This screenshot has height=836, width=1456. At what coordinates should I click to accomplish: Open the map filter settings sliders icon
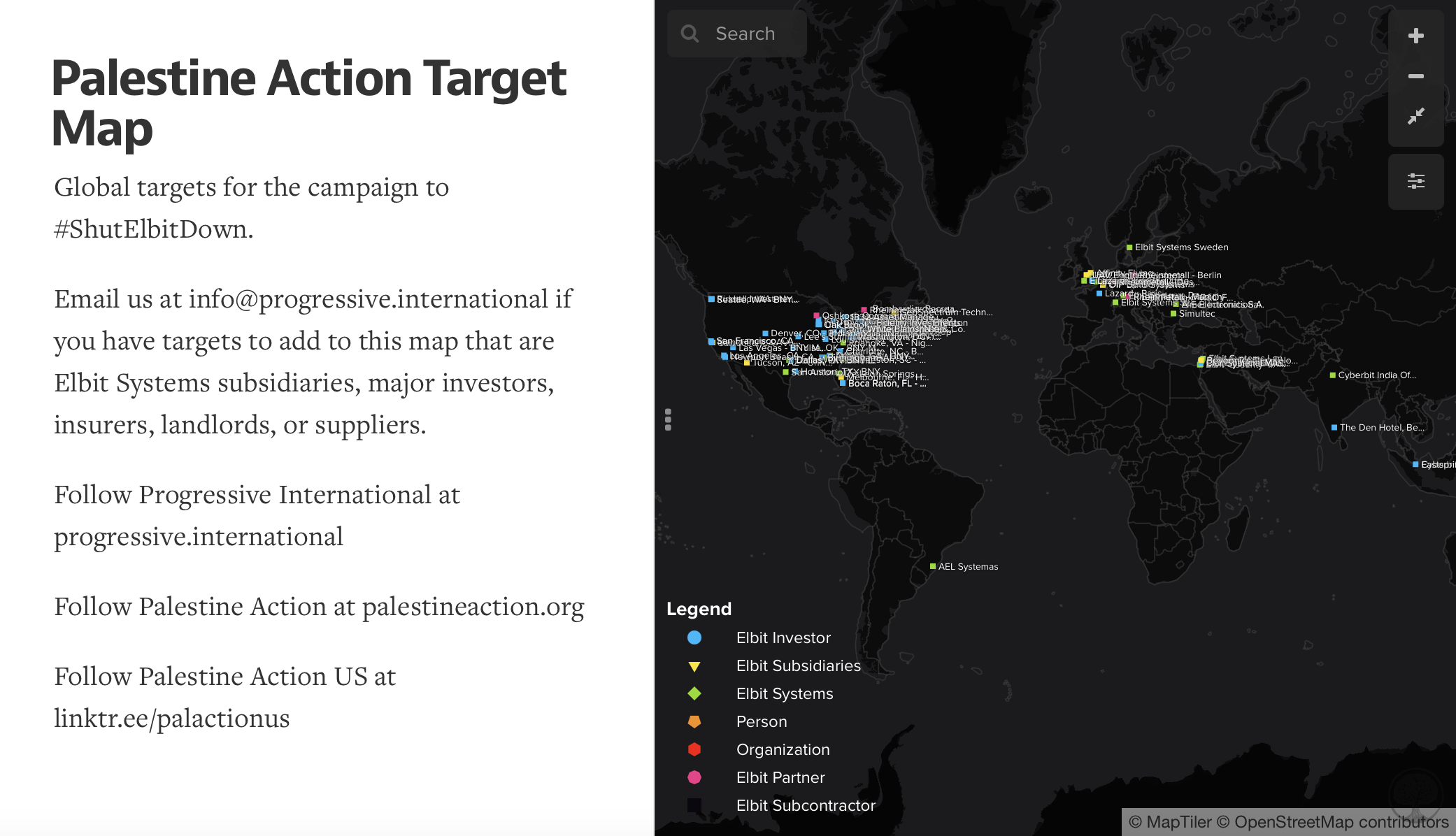1415,182
